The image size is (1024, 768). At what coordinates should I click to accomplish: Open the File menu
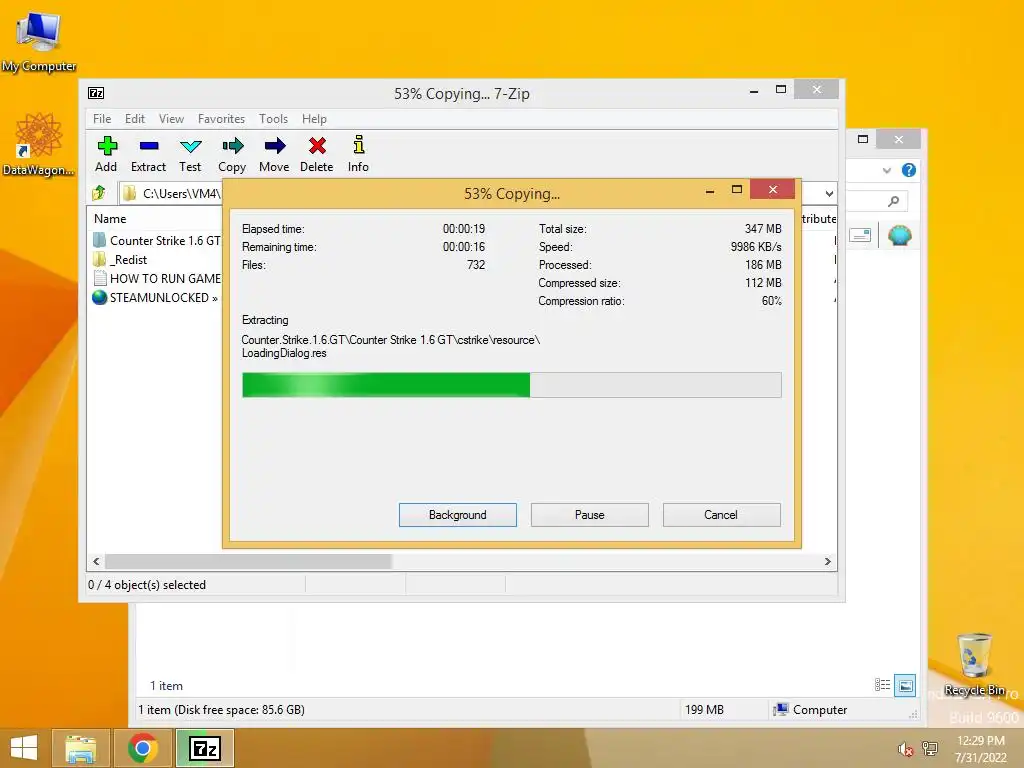point(102,119)
